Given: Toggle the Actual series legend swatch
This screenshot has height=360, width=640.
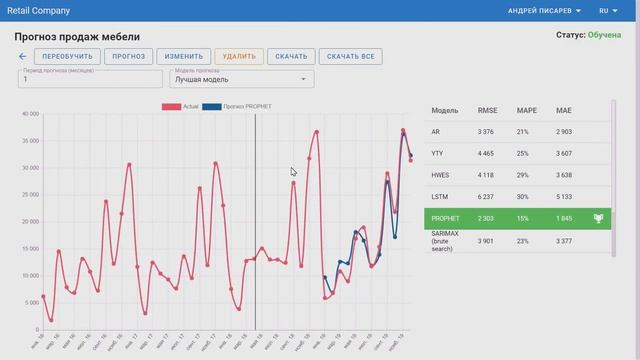Looking at the screenshot, I should [171, 107].
